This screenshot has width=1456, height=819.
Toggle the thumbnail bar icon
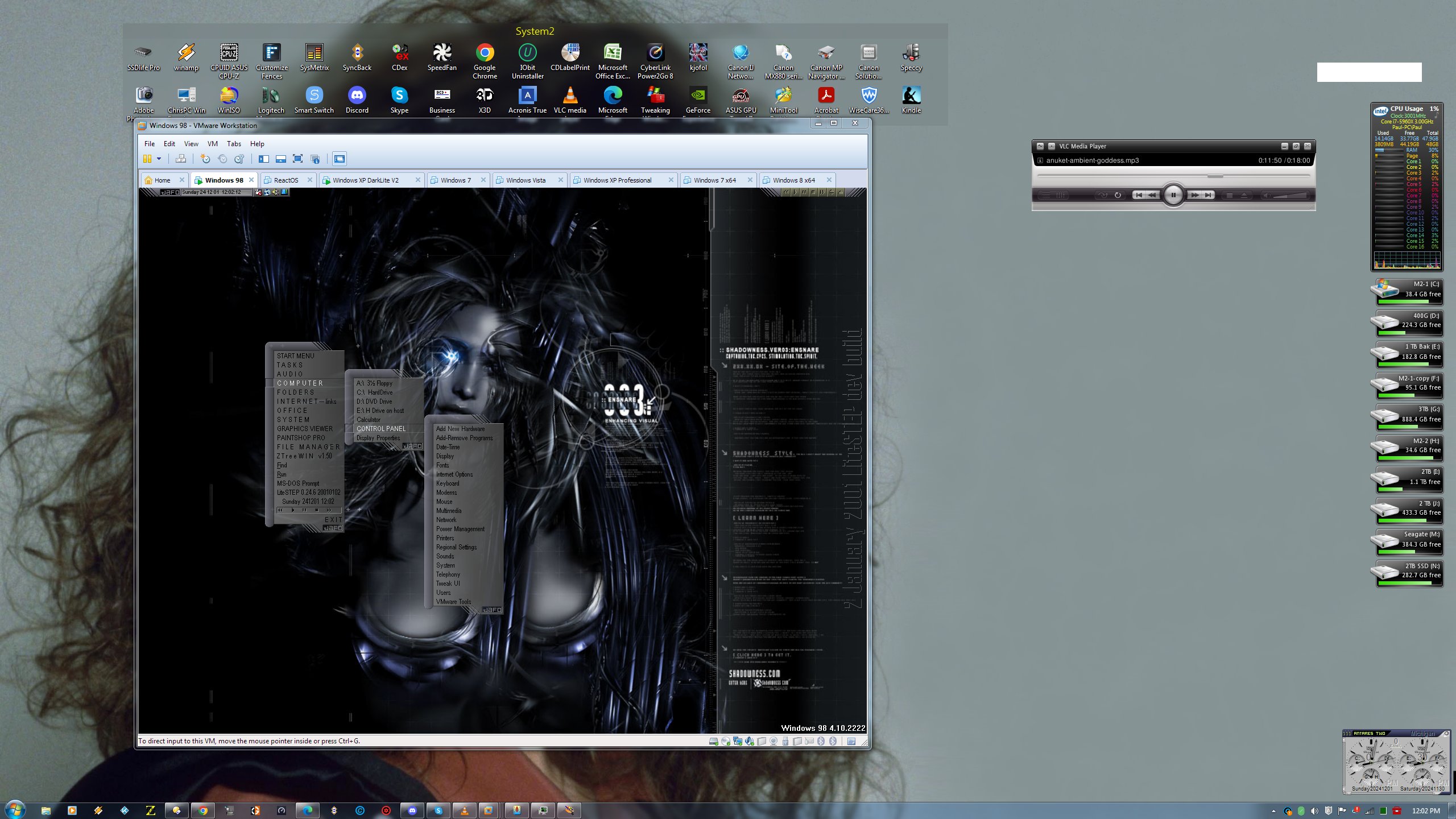[x=281, y=159]
